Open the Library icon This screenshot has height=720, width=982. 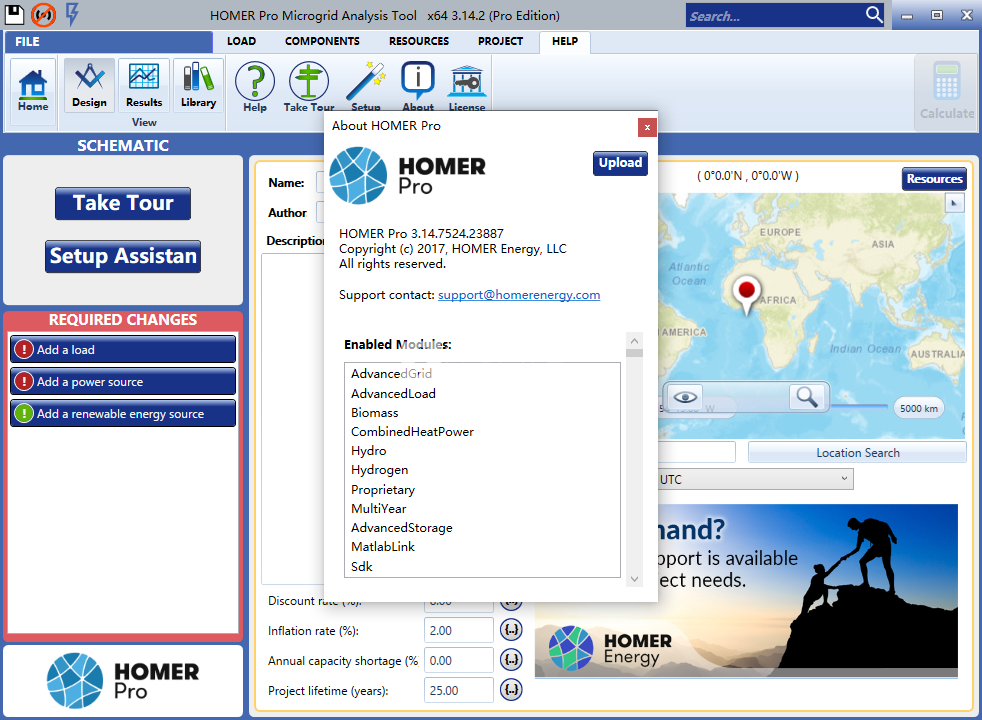pyautogui.click(x=198, y=85)
